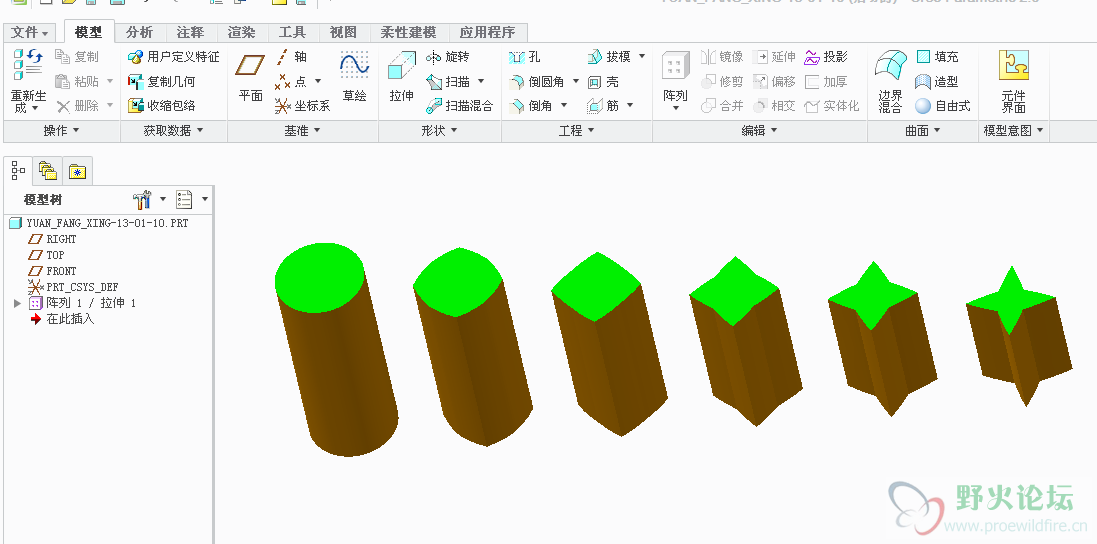Switch to the model tree tab icon
Viewport: 1097px width, 544px height.
19,170
